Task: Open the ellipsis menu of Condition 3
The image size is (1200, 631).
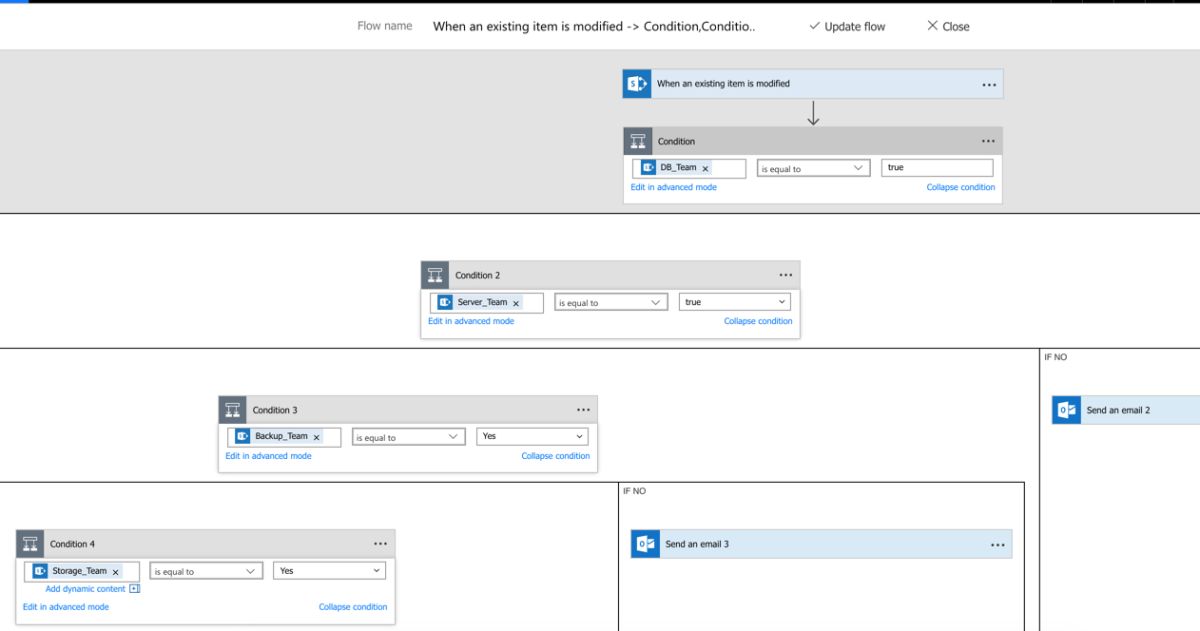Action: [584, 411]
